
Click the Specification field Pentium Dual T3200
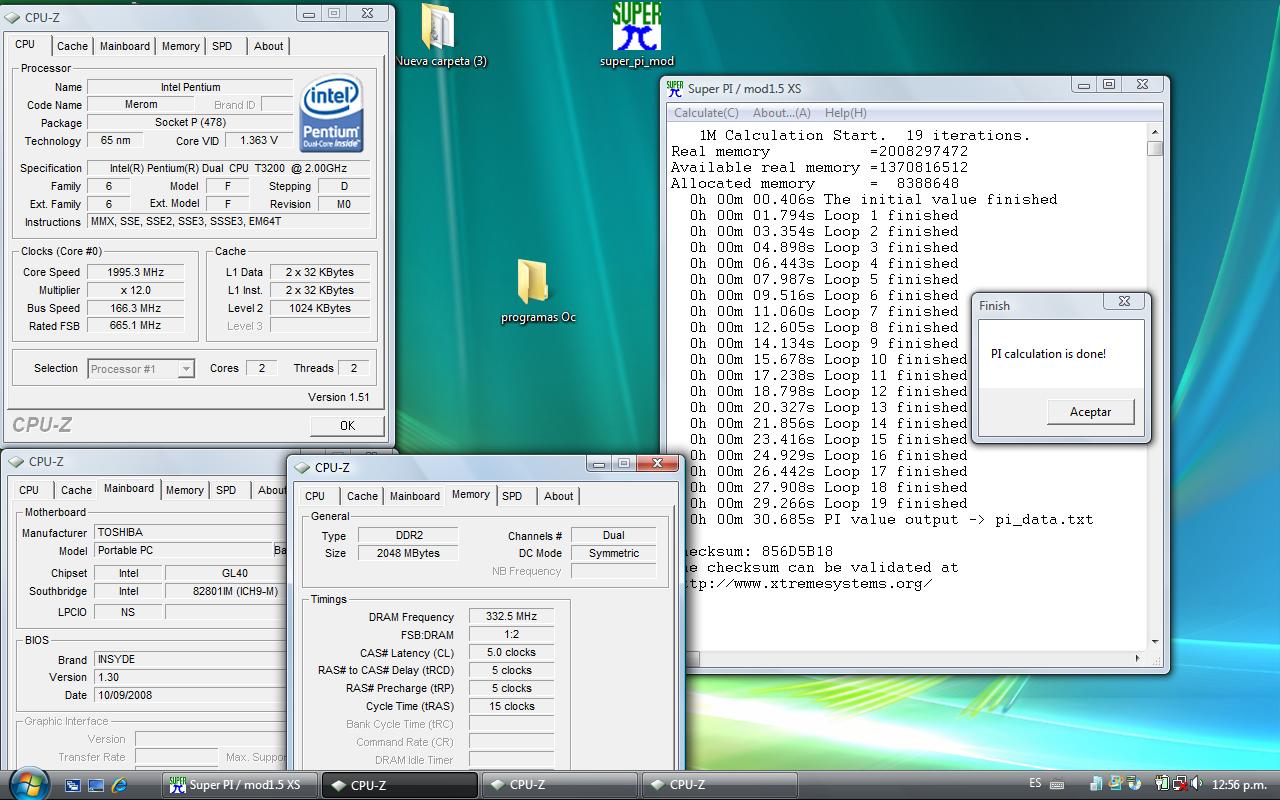[229, 168]
